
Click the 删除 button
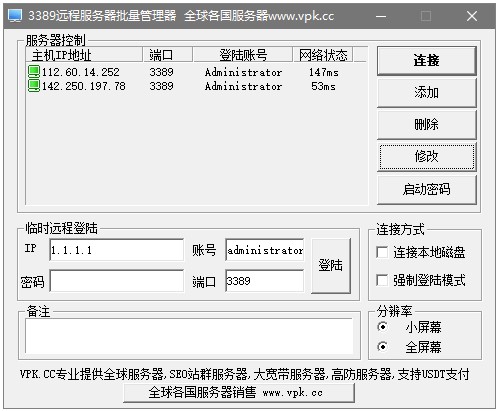(x=426, y=125)
